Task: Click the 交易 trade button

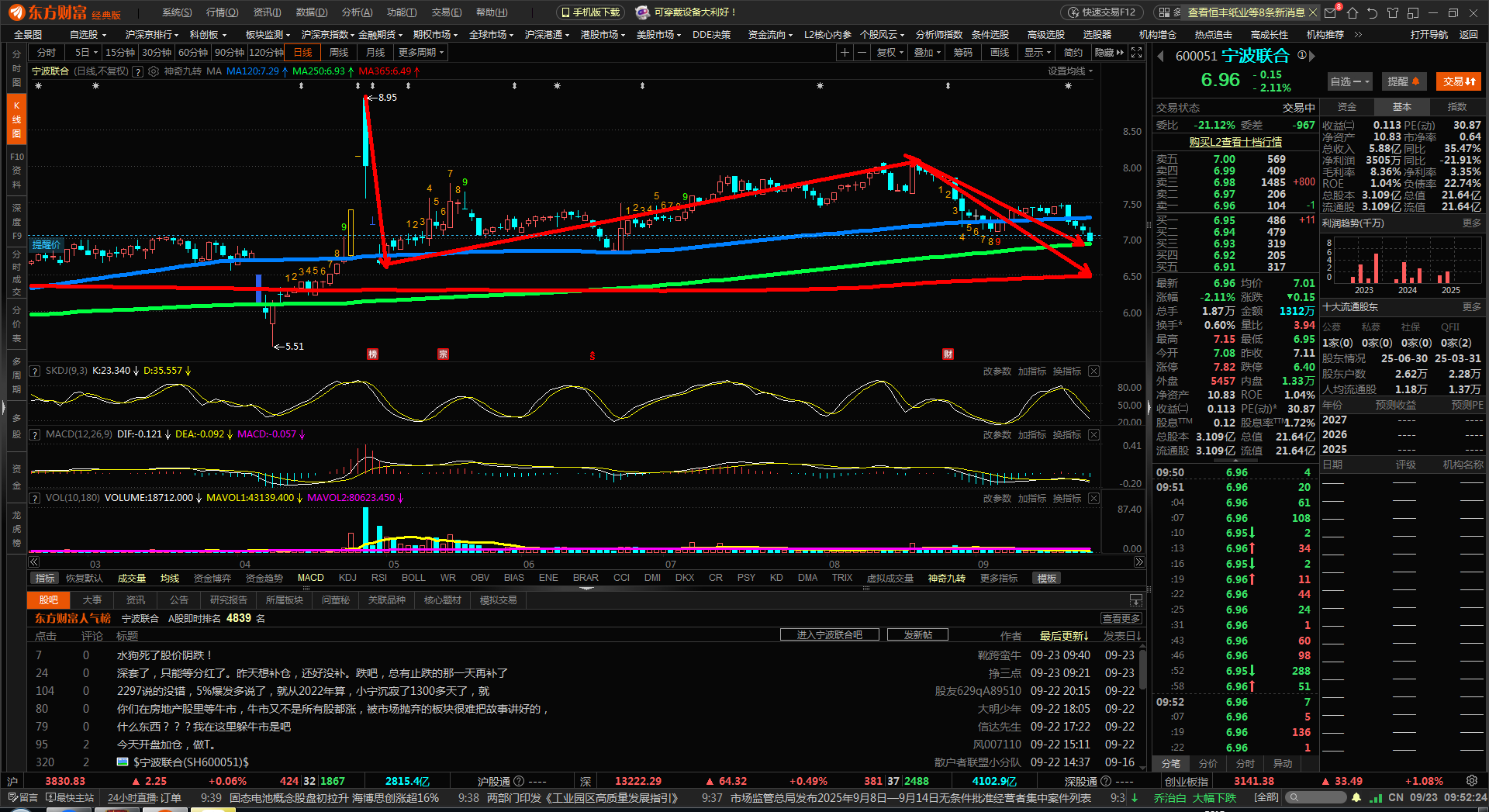Action: [x=1458, y=81]
